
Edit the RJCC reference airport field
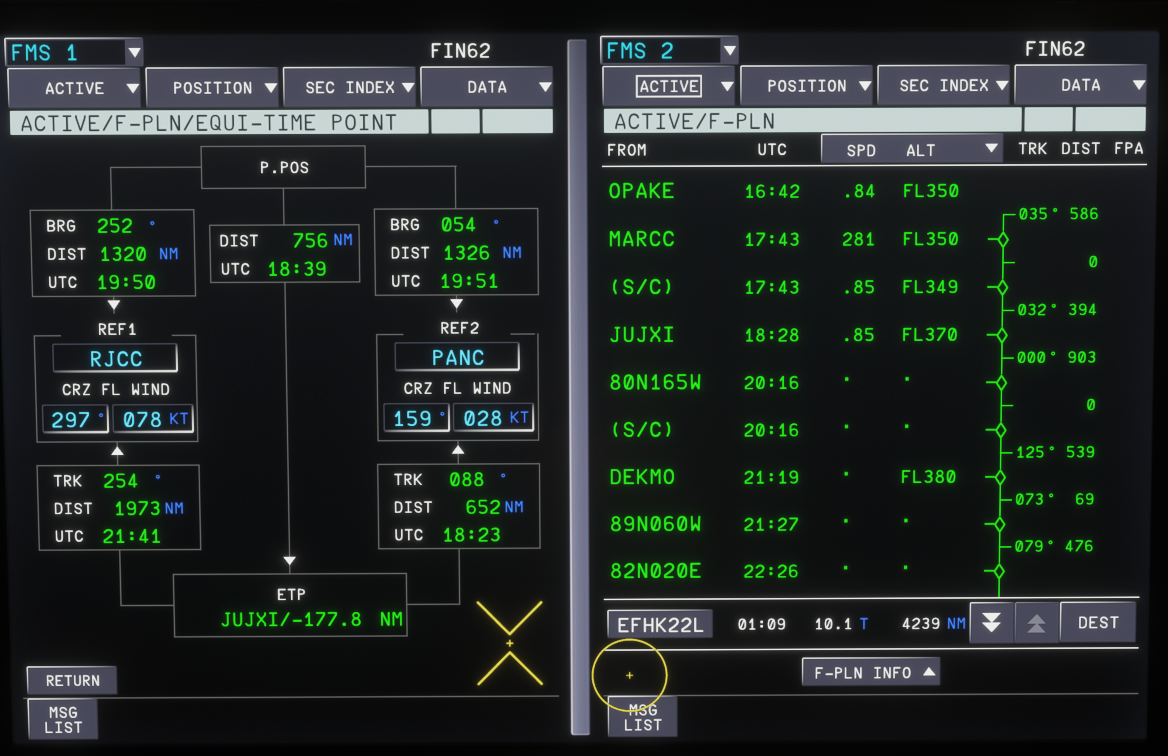pos(115,359)
